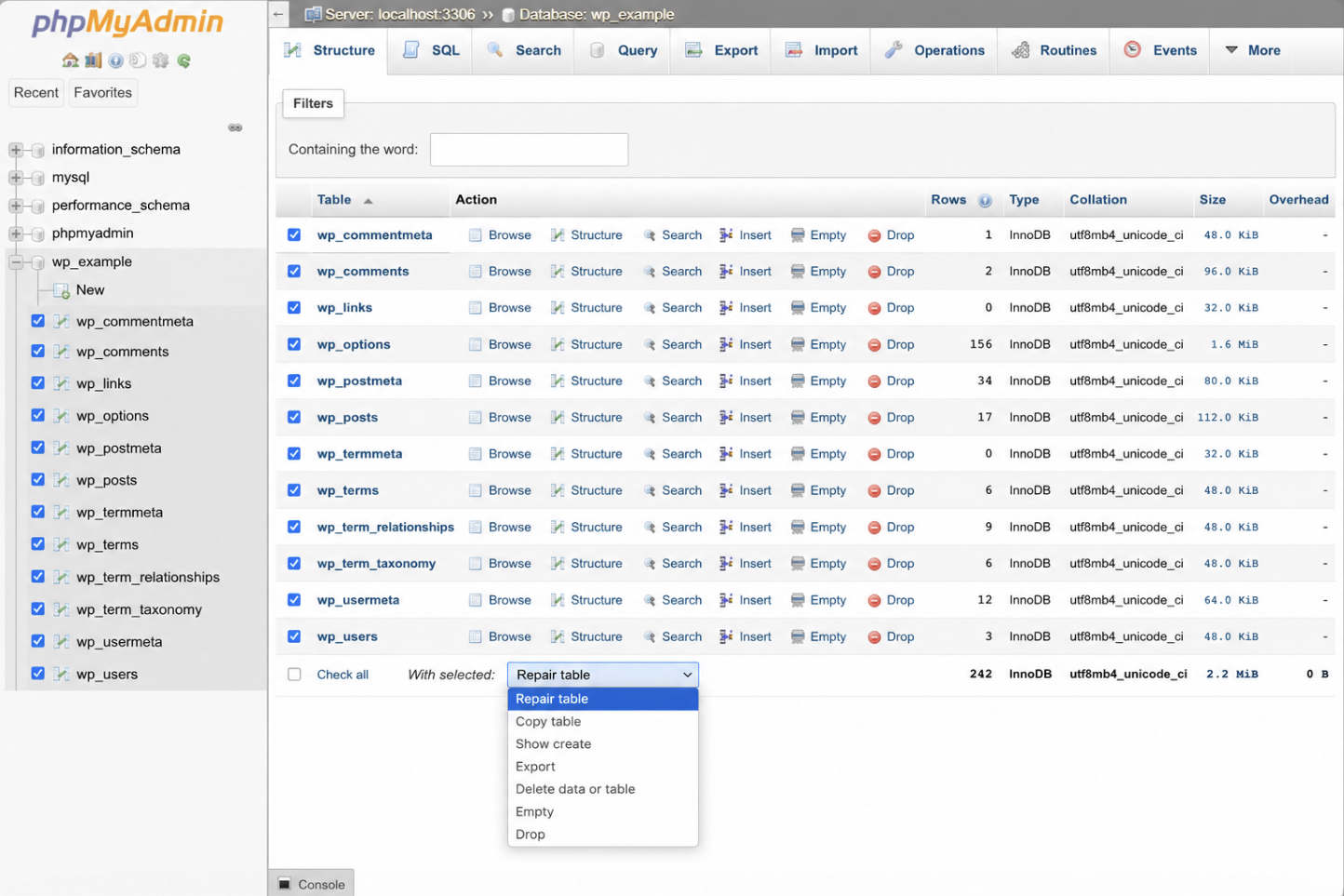Expand the performance_schema database node
The image size is (1344, 896).
point(16,206)
